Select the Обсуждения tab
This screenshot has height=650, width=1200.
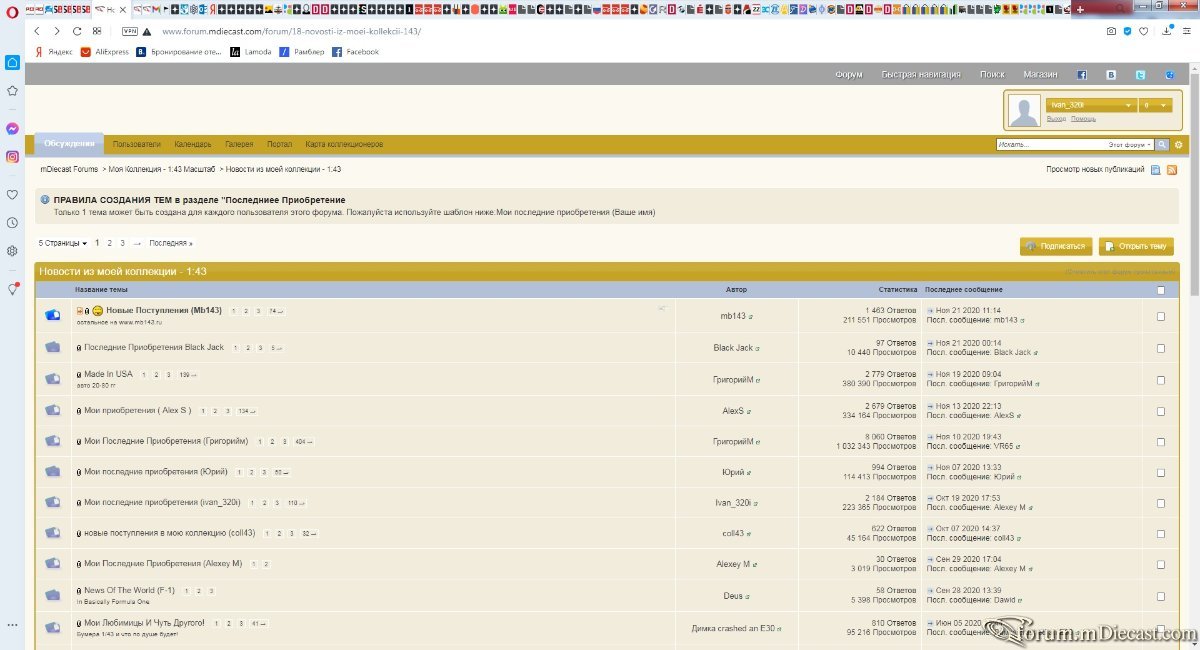click(x=69, y=143)
